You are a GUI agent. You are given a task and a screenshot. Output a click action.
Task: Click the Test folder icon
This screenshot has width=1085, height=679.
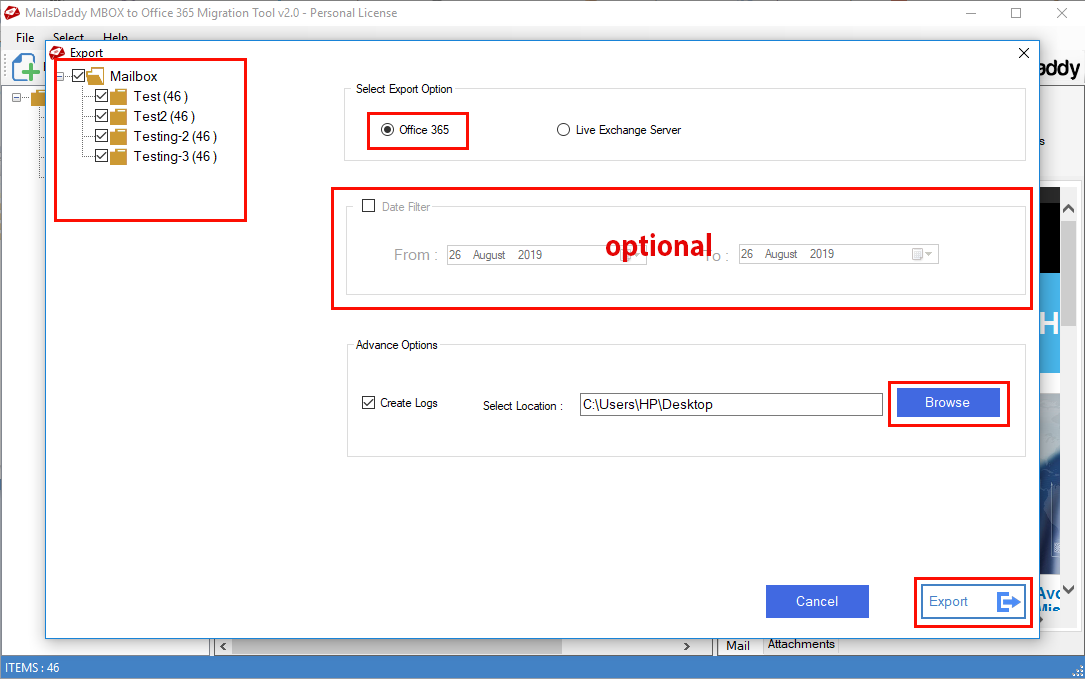(x=119, y=96)
